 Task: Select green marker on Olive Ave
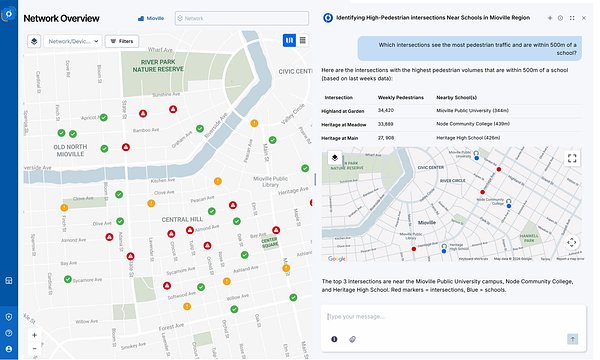click(120, 221)
